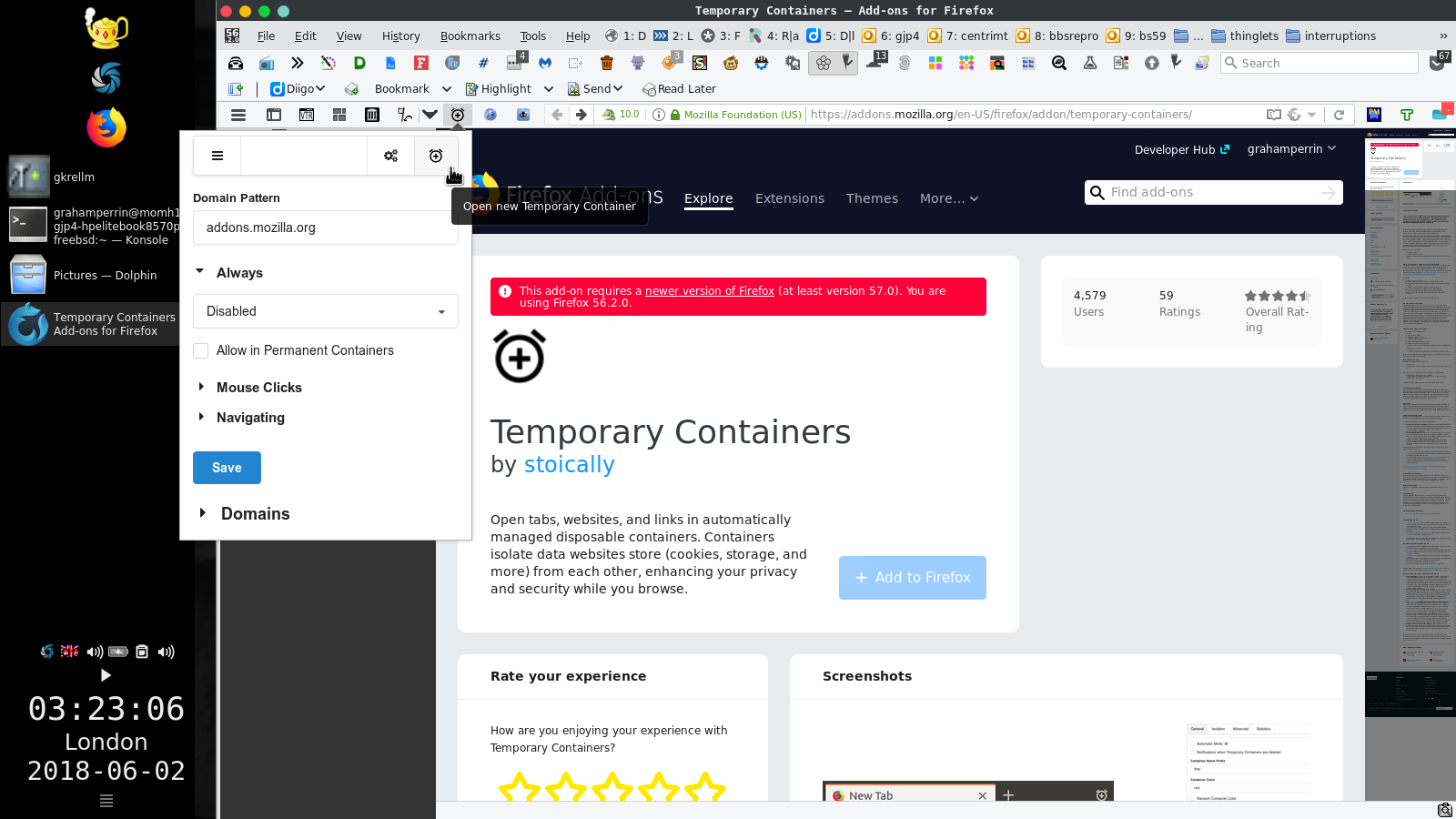Image resolution: width=1456 pixels, height=819 pixels.
Task: Open the thinglets bookmark folder
Action: click(x=1244, y=36)
